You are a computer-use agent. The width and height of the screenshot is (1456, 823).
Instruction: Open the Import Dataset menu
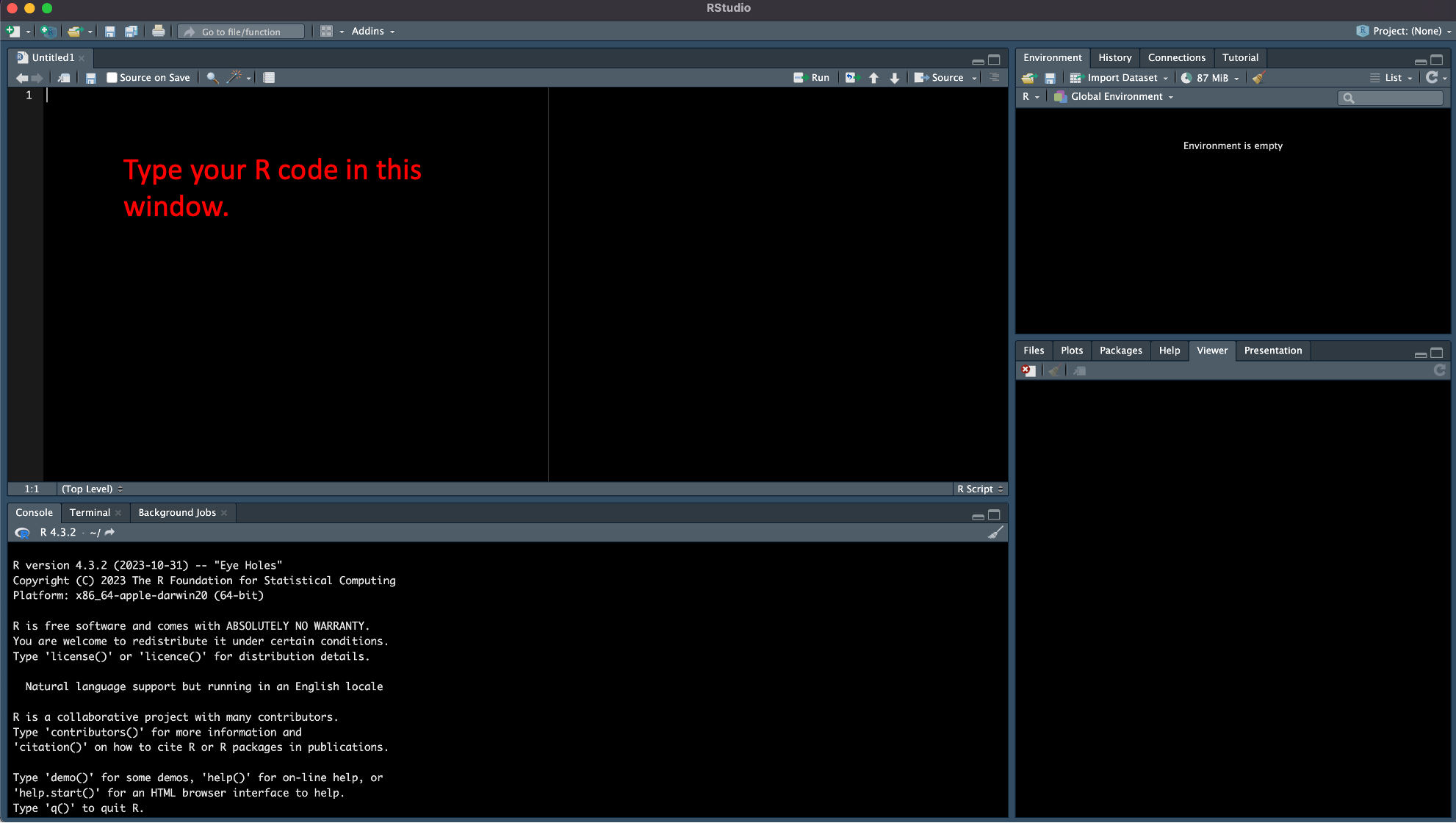click(x=1119, y=77)
